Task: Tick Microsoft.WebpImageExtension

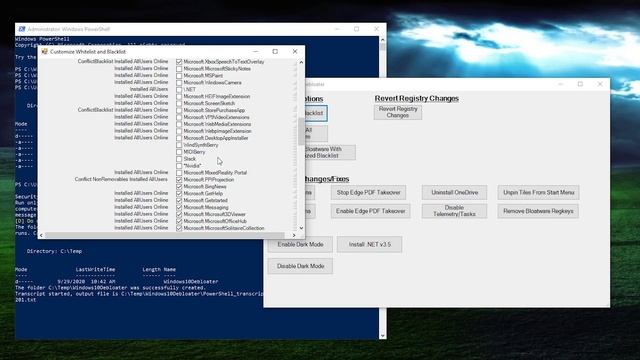Action: coord(179,131)
